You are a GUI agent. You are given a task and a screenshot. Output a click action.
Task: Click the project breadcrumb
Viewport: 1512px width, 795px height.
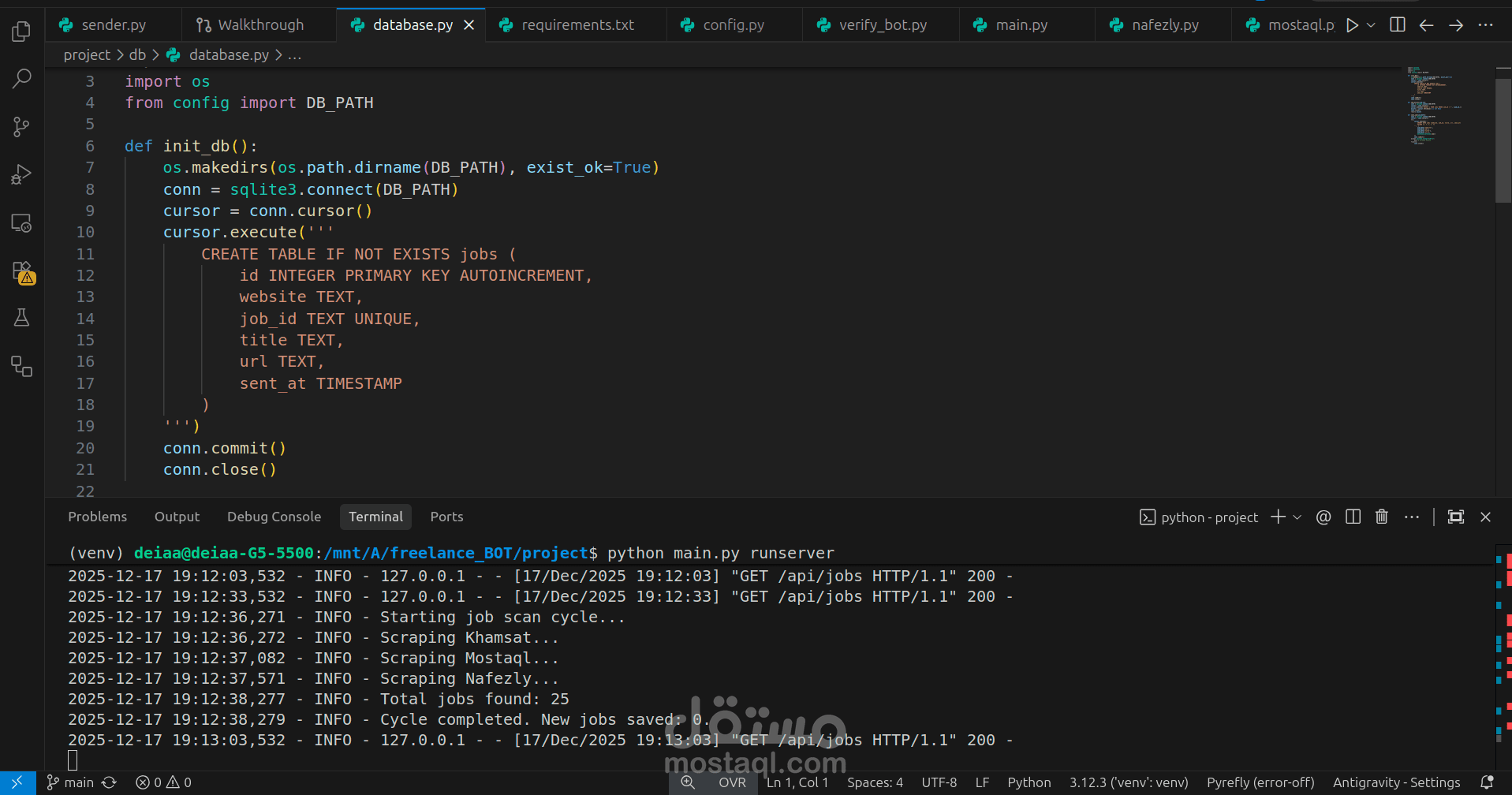click(87, 55)
